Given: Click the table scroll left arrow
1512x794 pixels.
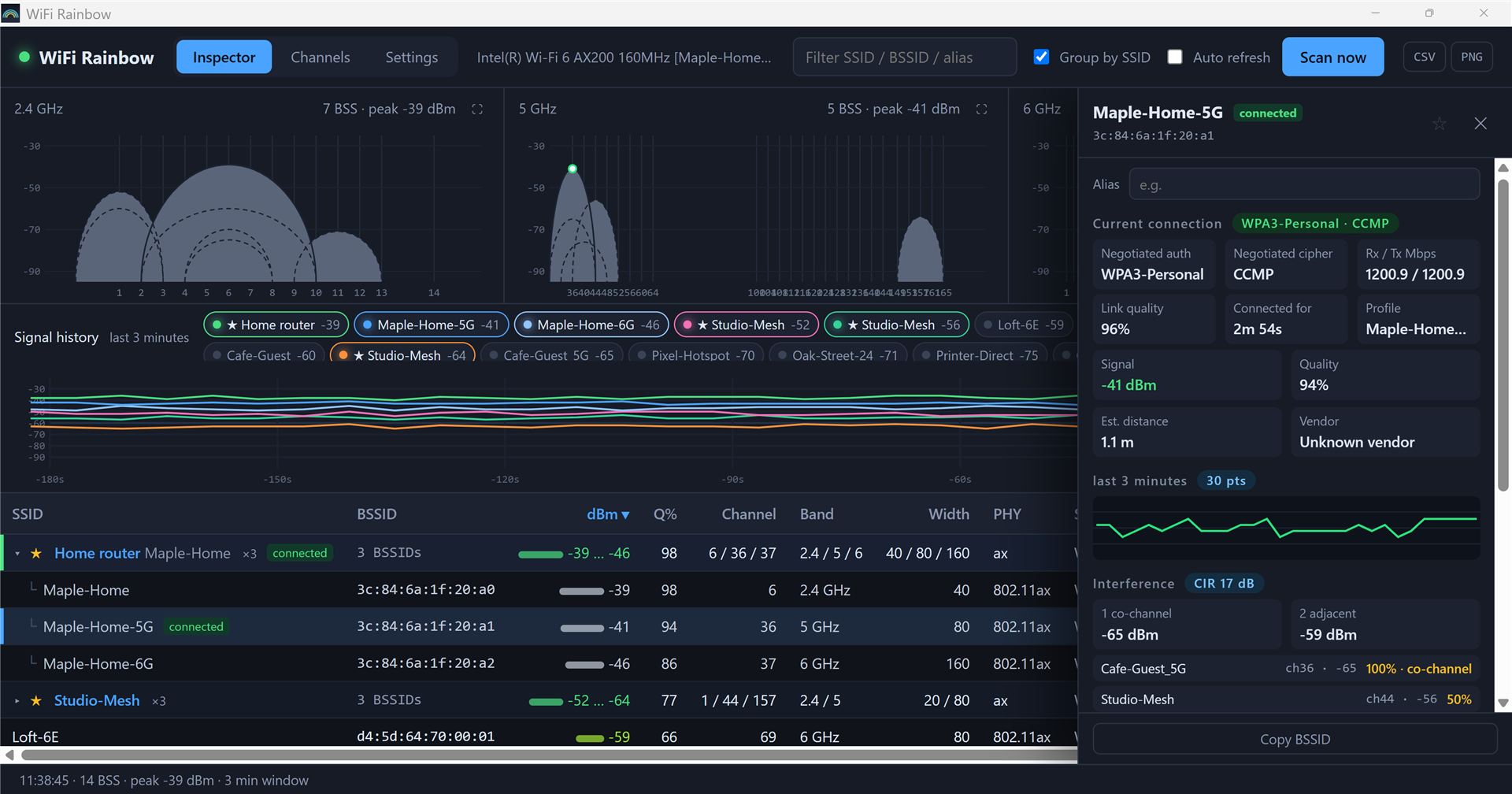Looking at the screenshot, I should click(x=9, y=755).
